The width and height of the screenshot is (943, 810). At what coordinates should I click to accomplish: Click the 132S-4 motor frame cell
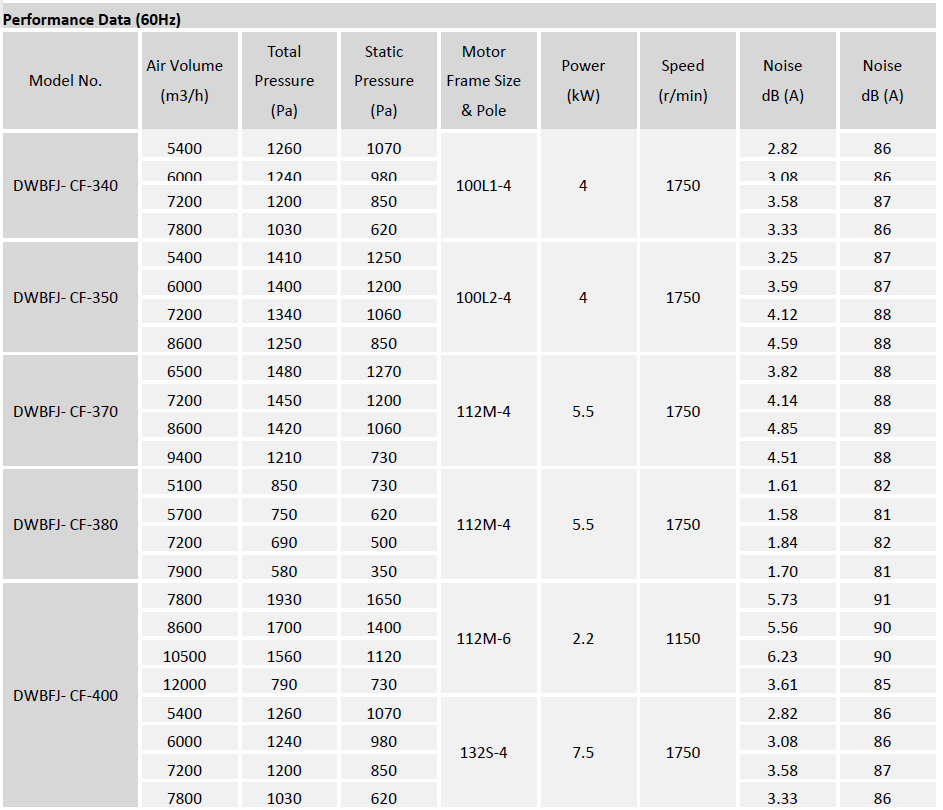(x=484, y=753)
